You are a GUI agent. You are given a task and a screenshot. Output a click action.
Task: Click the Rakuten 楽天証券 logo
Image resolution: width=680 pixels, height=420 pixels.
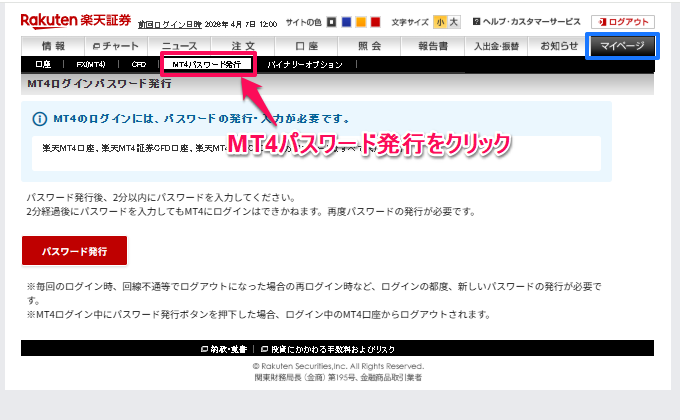click(x=74, y=20)
